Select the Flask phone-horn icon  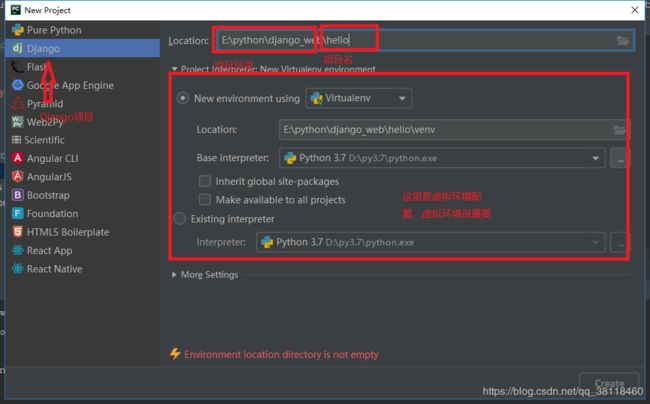click(17, 67)
